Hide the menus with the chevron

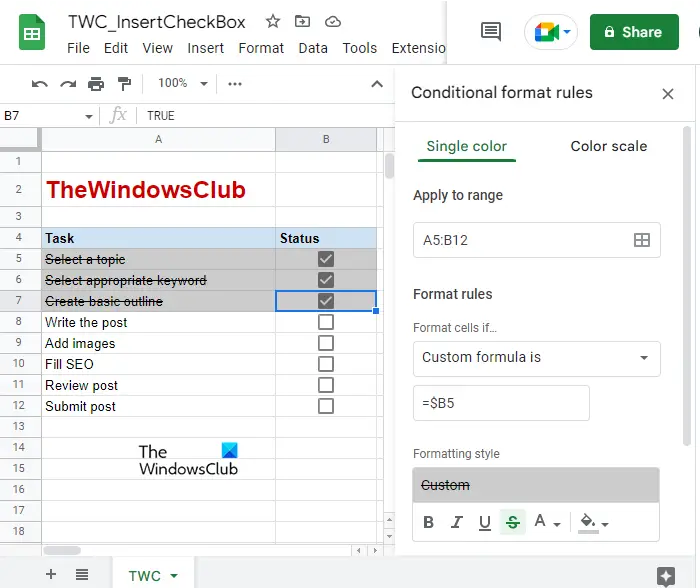pyautogui.click(x=377, y=84)
